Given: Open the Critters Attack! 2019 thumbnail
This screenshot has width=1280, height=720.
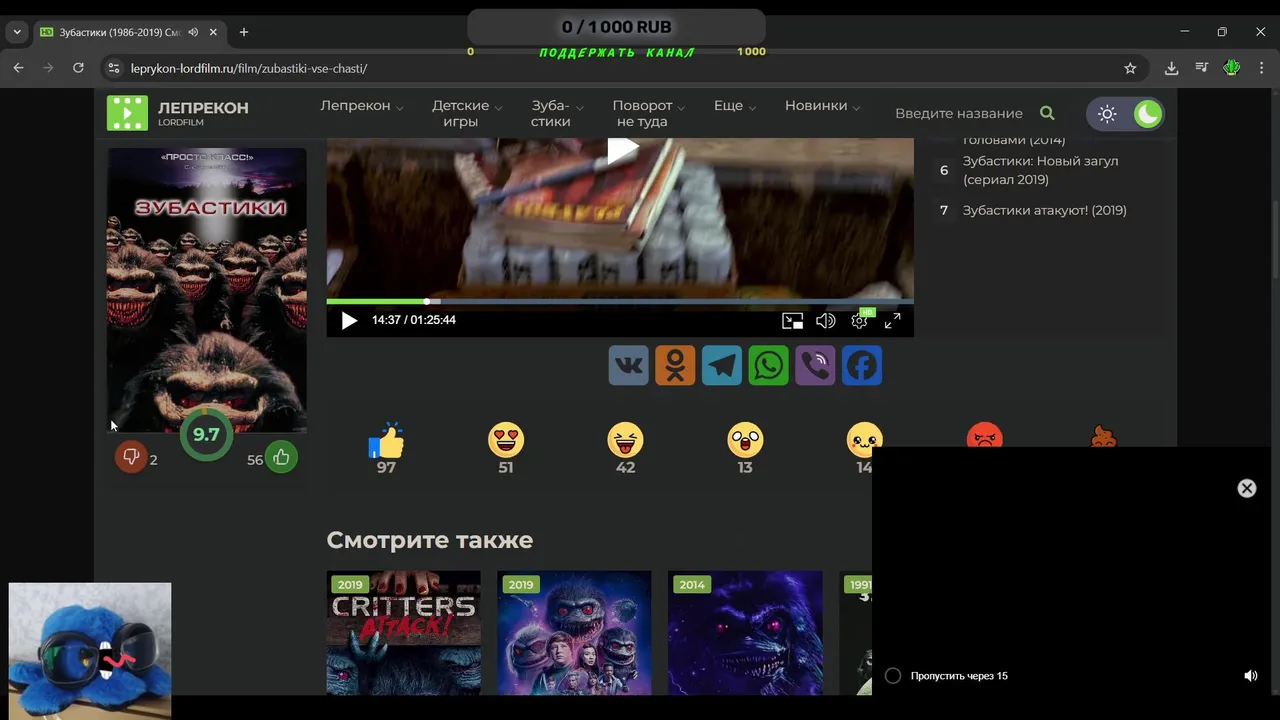Looking at the screenshot, I should pyautogui.click(x=404, y=633).
